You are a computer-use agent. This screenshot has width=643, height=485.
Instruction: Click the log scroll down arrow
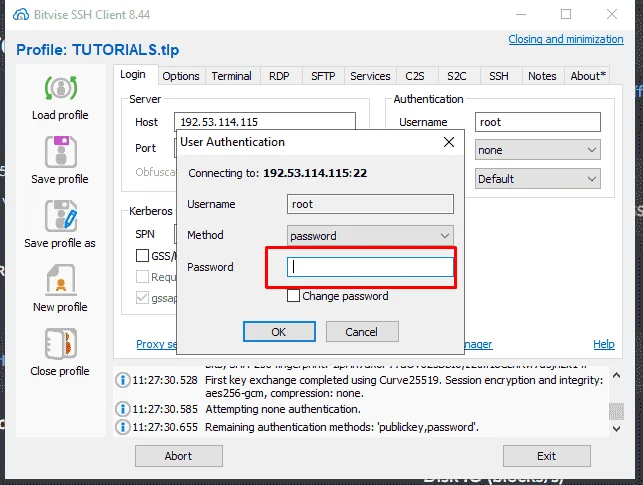click(x=616, y=429)
